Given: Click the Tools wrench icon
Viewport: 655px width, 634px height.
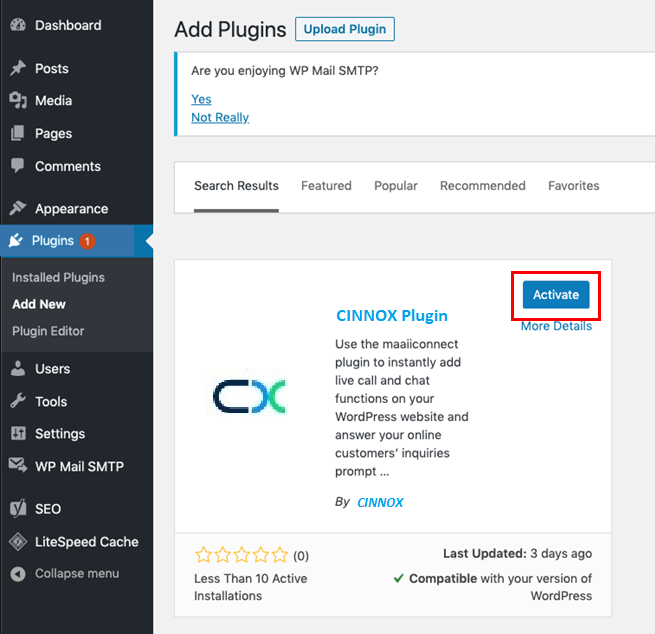Looking at the screenshot, I should (x=18, y=401).
